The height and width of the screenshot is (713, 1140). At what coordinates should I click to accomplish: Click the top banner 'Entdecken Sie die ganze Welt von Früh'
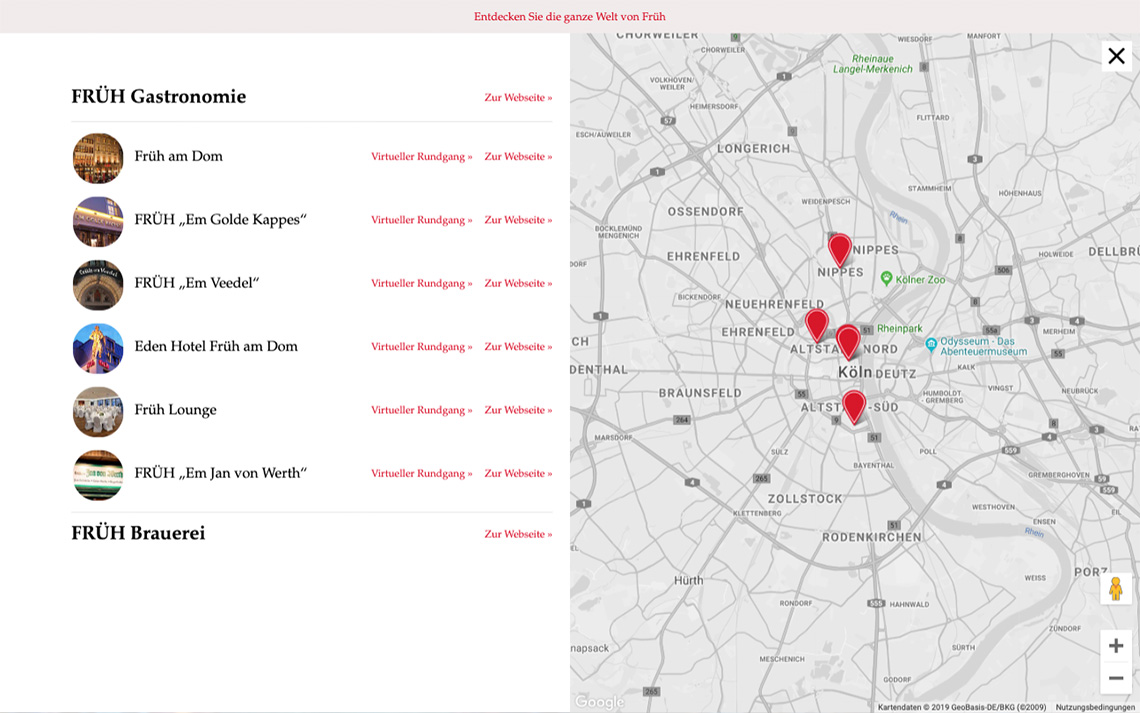(569, 17)
